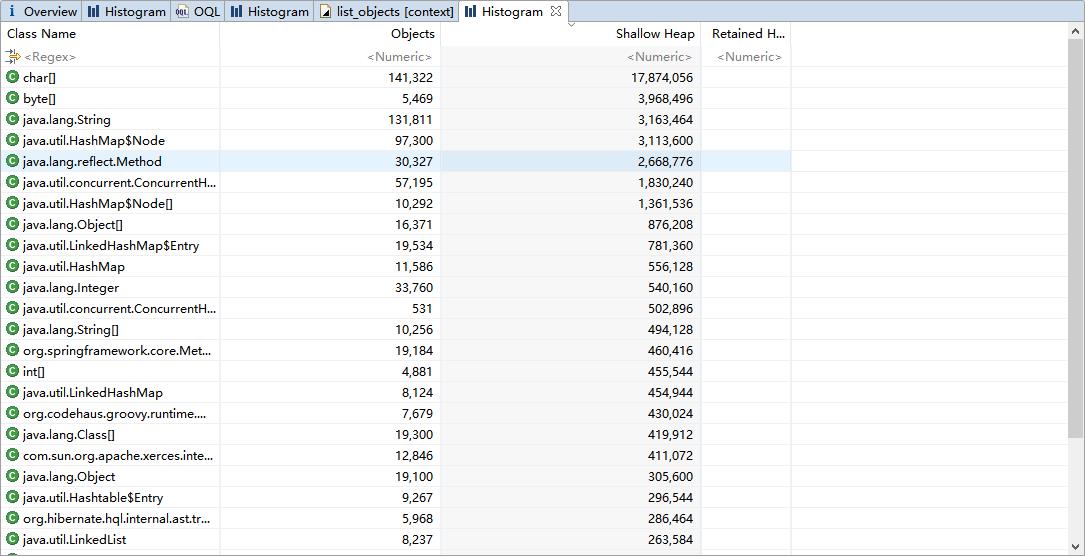This screenshot has height=556, width=1085.
Task: Click the class icon beside java.lang.String
Action: (x=13, y=119)
